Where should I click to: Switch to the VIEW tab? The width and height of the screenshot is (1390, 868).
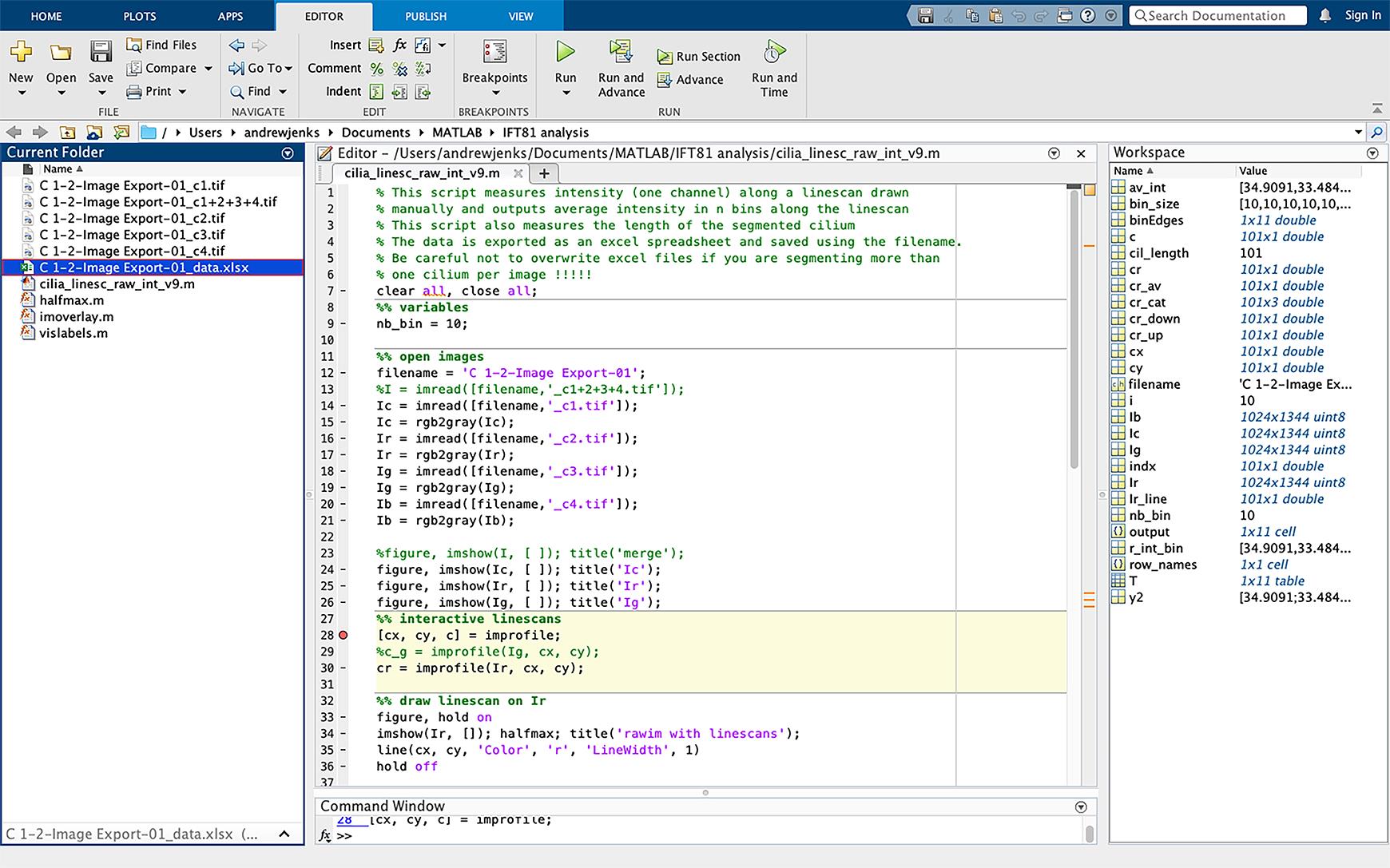click(521, 16)
